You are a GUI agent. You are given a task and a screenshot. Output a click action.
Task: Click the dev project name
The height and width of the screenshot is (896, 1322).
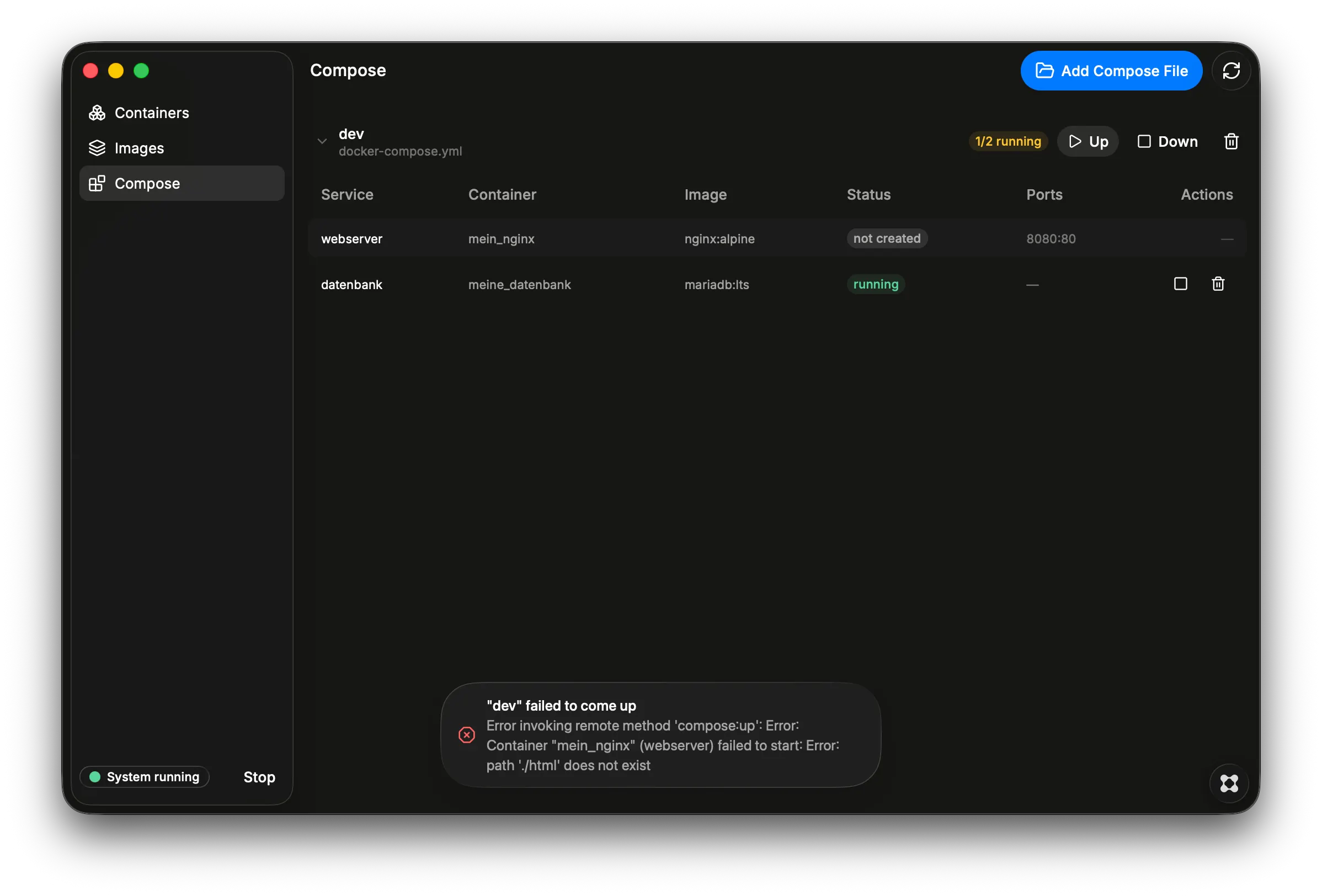(351, 134)
